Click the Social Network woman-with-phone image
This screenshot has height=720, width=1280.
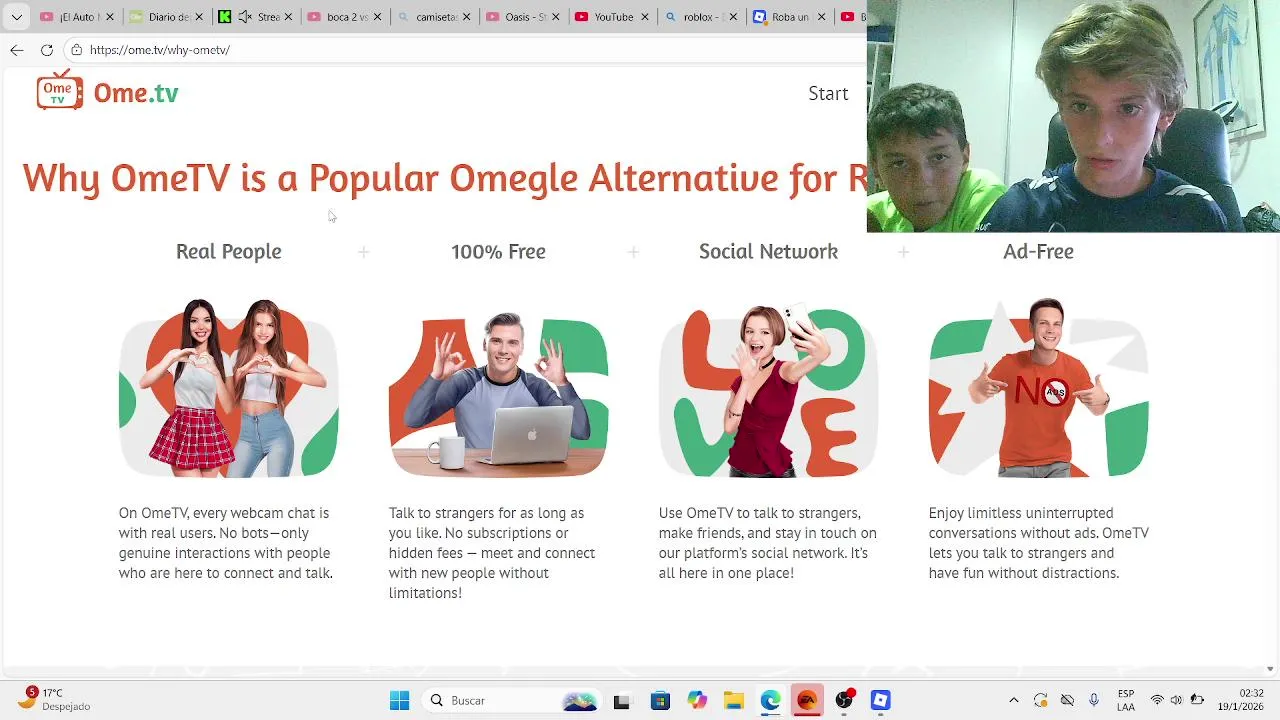(768, 390)
